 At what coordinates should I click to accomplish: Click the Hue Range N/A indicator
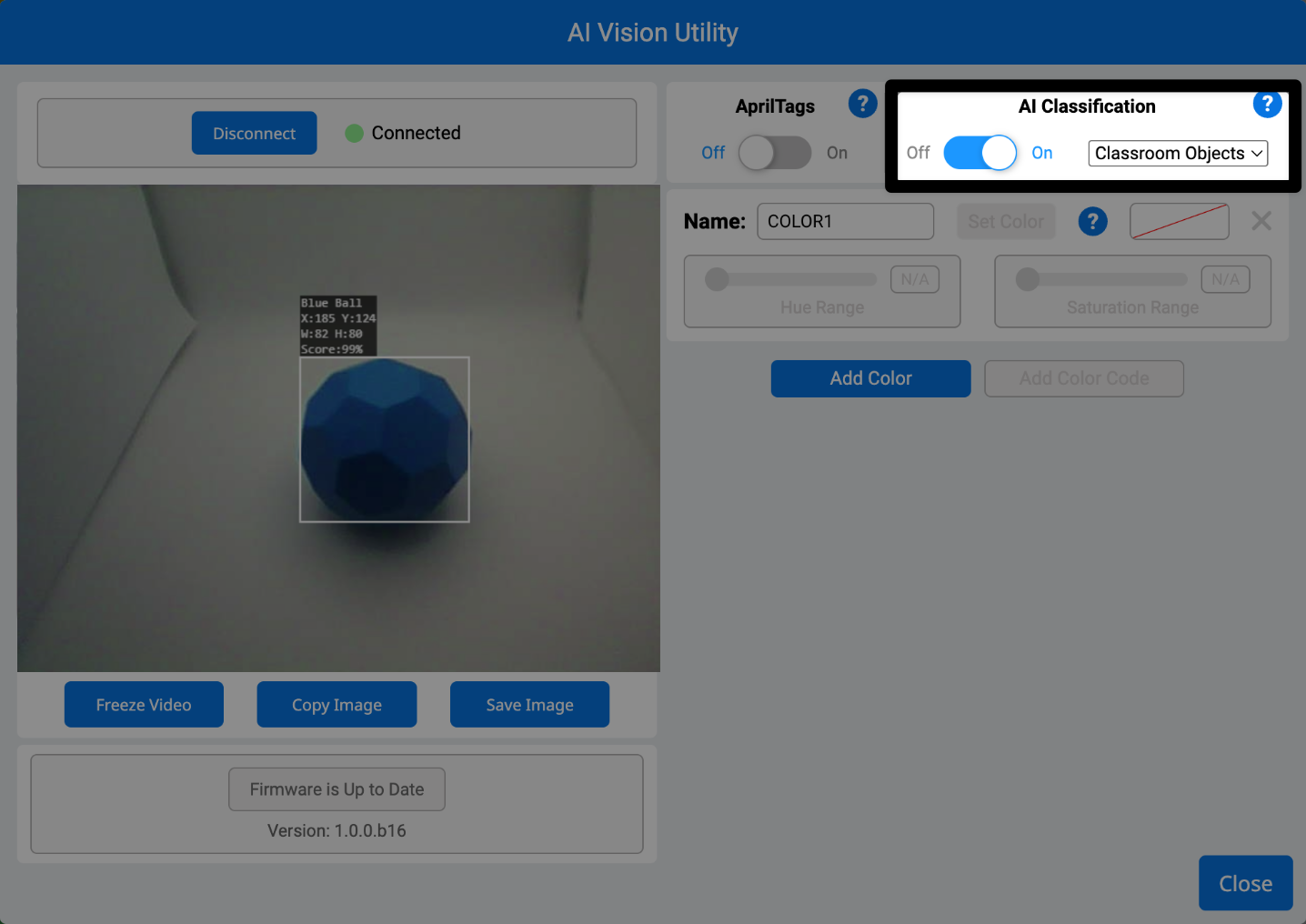(x=915, y=279)
